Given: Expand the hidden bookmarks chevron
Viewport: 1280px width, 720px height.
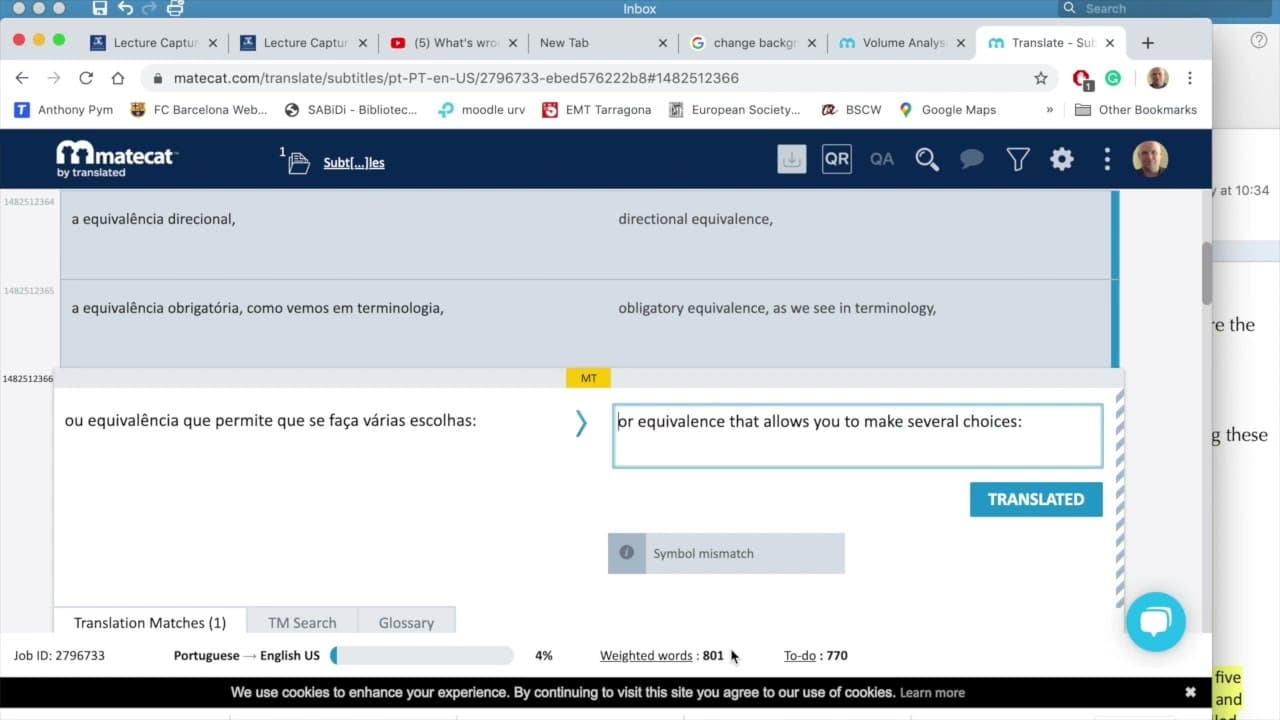Looking at the screenshot, I should pyautogui.click(x=1049, y=110).
